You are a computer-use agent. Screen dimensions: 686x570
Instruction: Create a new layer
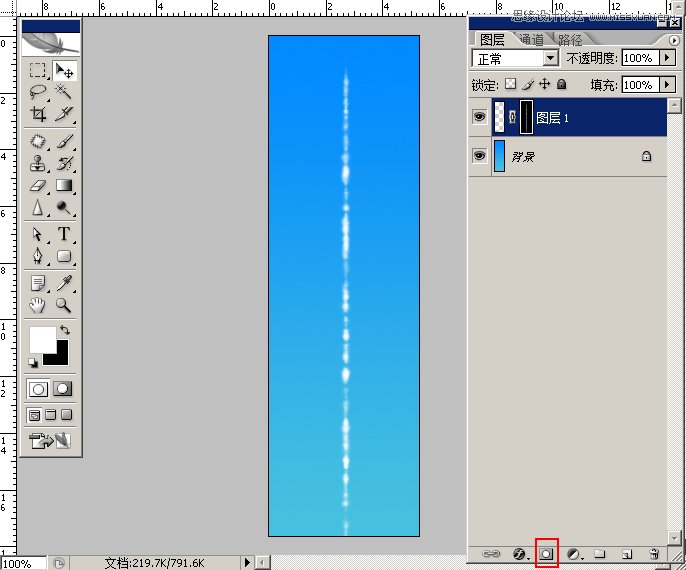tap(627, 554)
